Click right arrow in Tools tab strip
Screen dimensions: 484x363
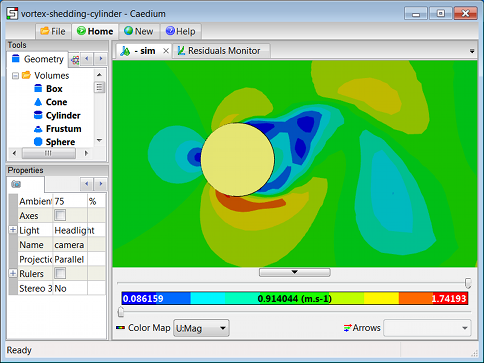101,59
